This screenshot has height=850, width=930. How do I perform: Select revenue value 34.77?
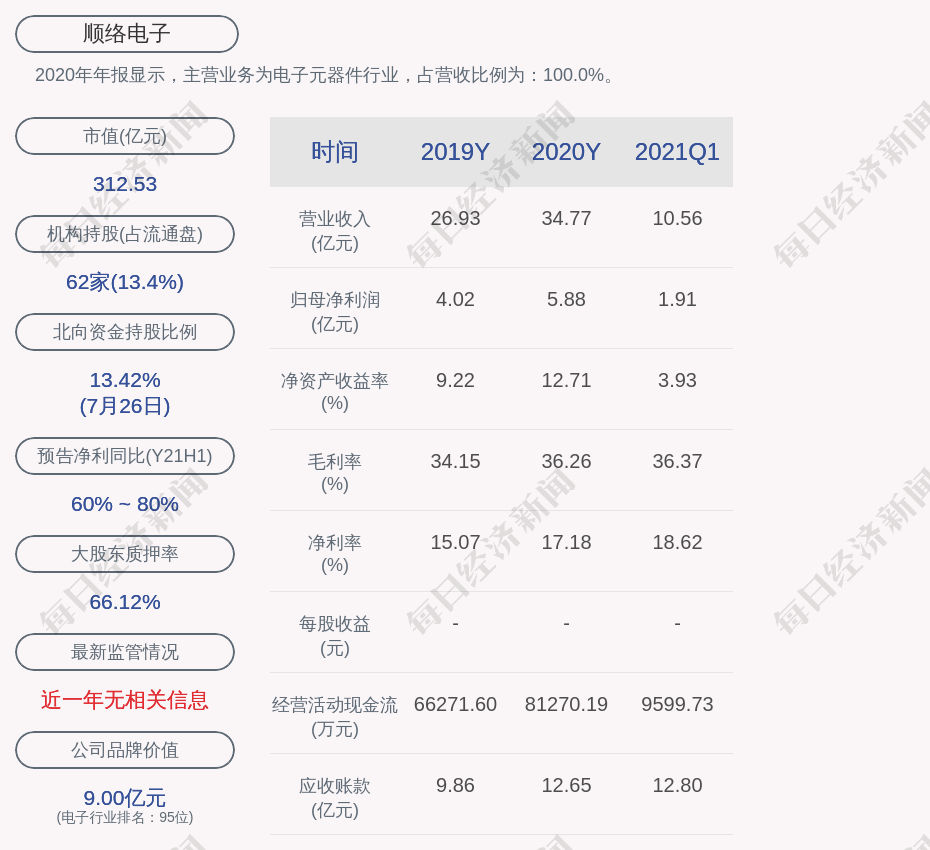pyautogui.click(x=566, y=218)
